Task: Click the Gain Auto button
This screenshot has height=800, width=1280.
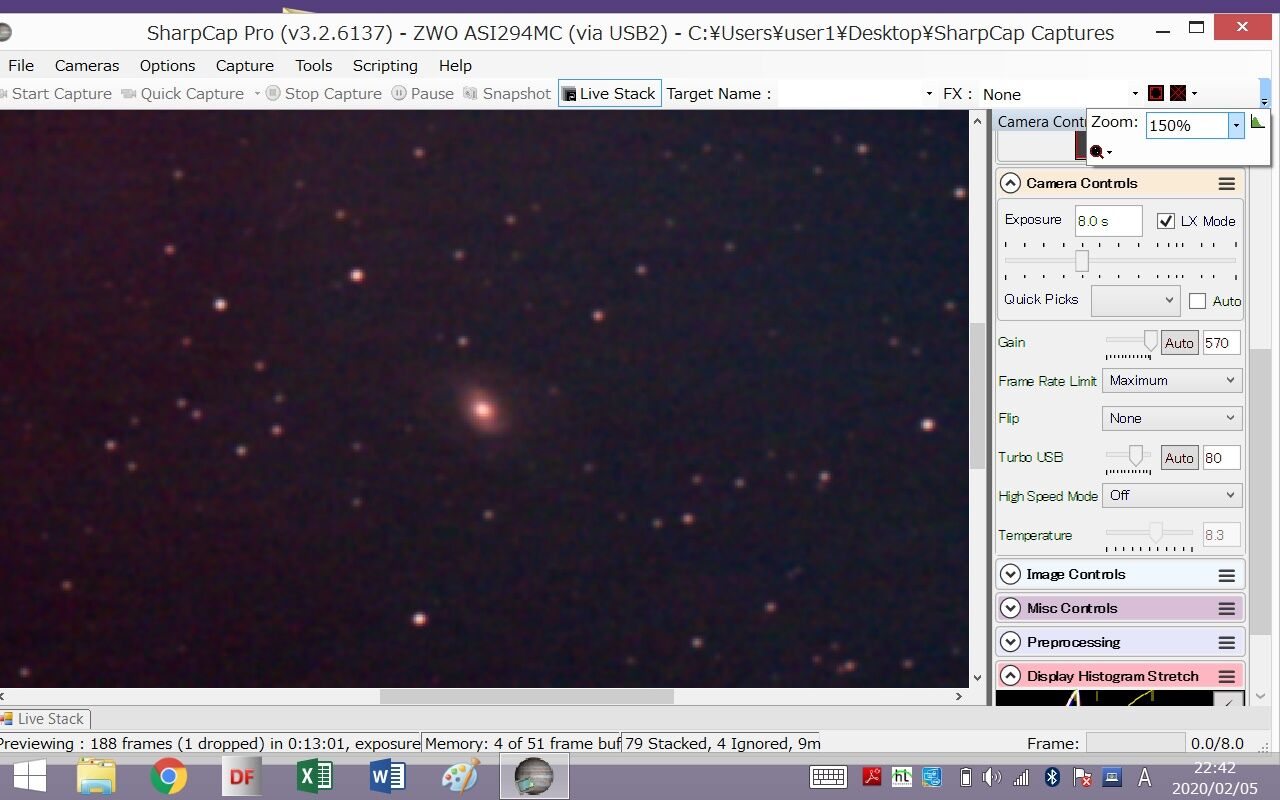Action: 1179,343
